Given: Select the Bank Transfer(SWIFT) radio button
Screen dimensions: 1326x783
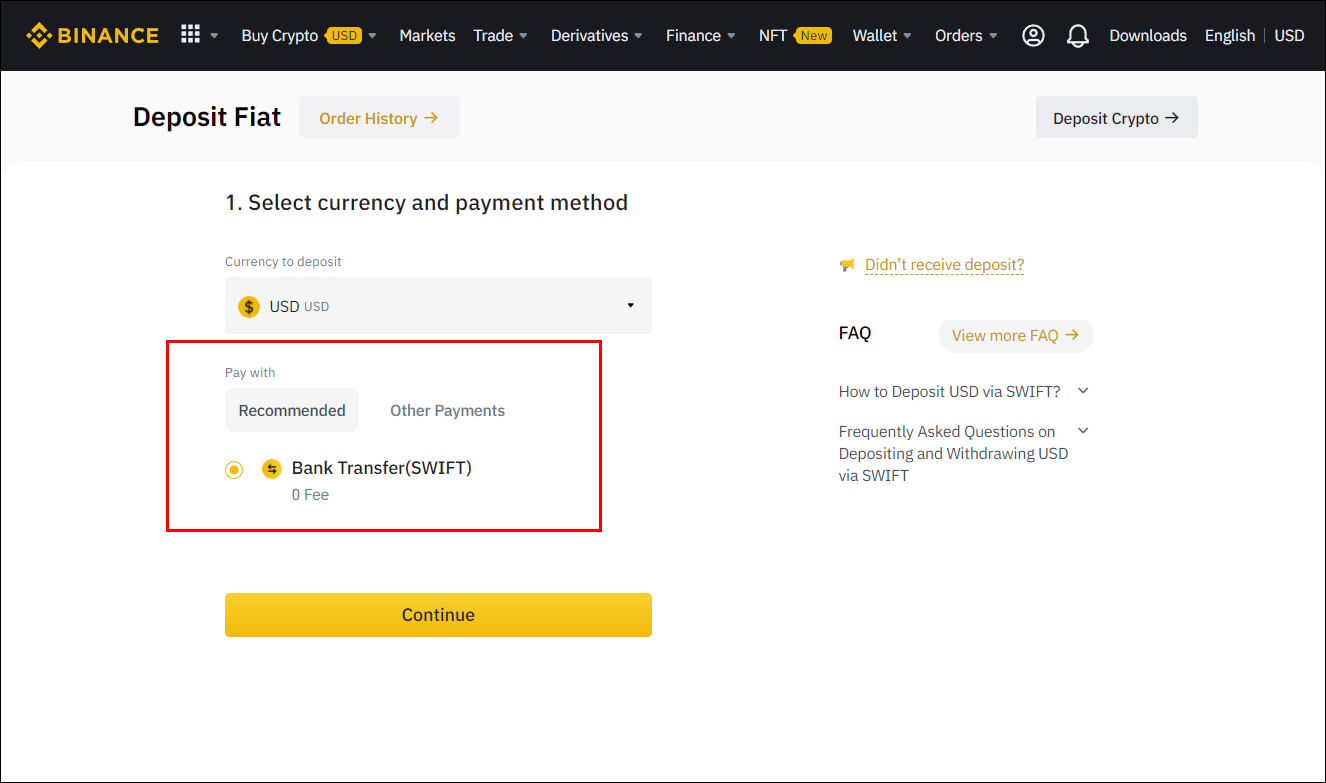Looking at the screenshot, I should tap(234, 469).
